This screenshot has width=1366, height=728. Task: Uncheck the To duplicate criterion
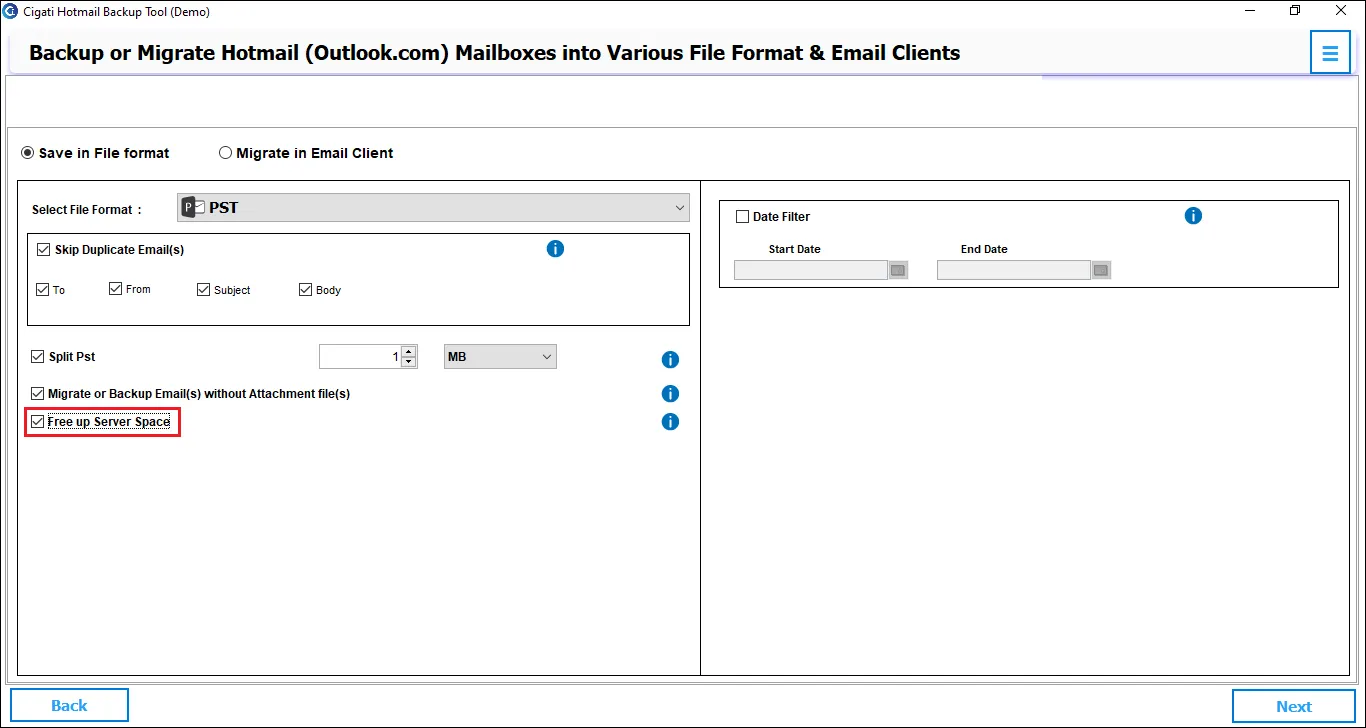coord(42,290)
